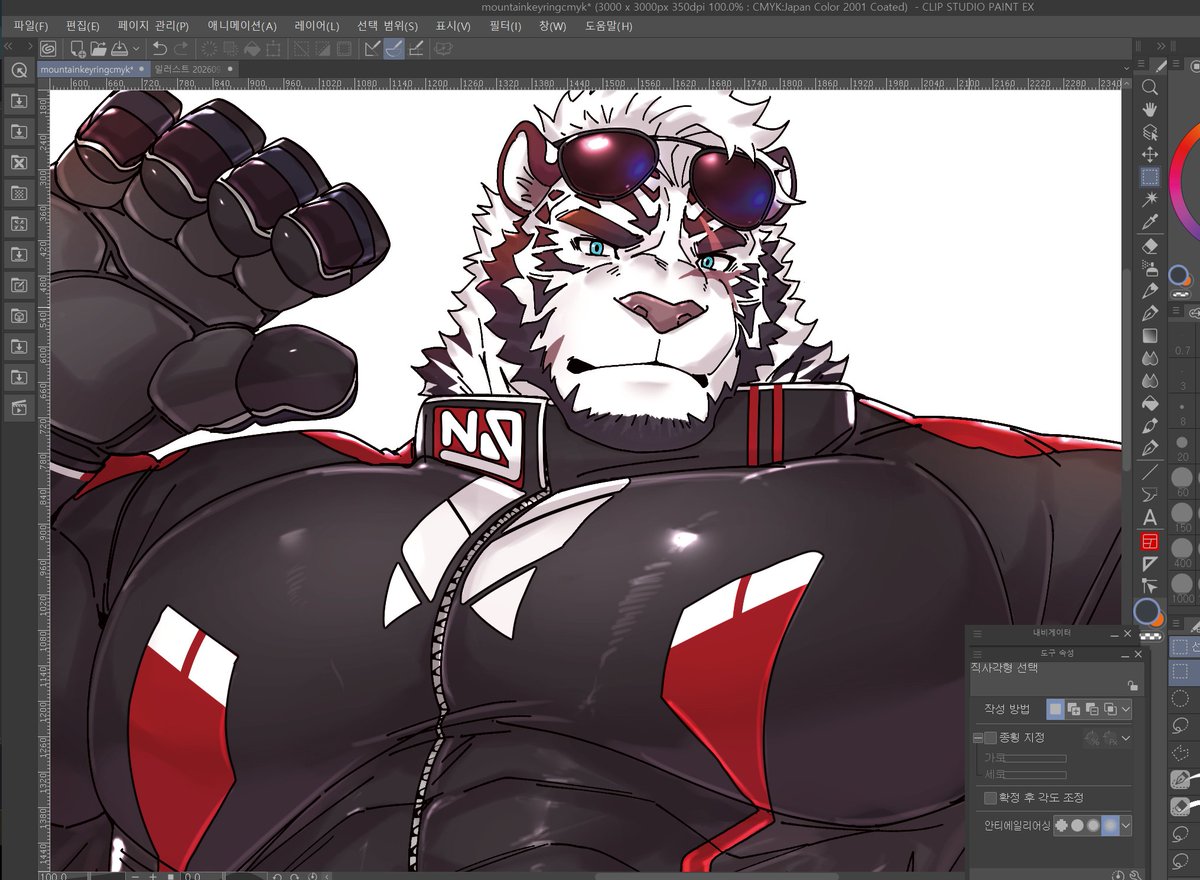The height and width of the screenshot is (880, 1200).
Task: Click the main drawing color circle in toolbox
Action: 1146,611
